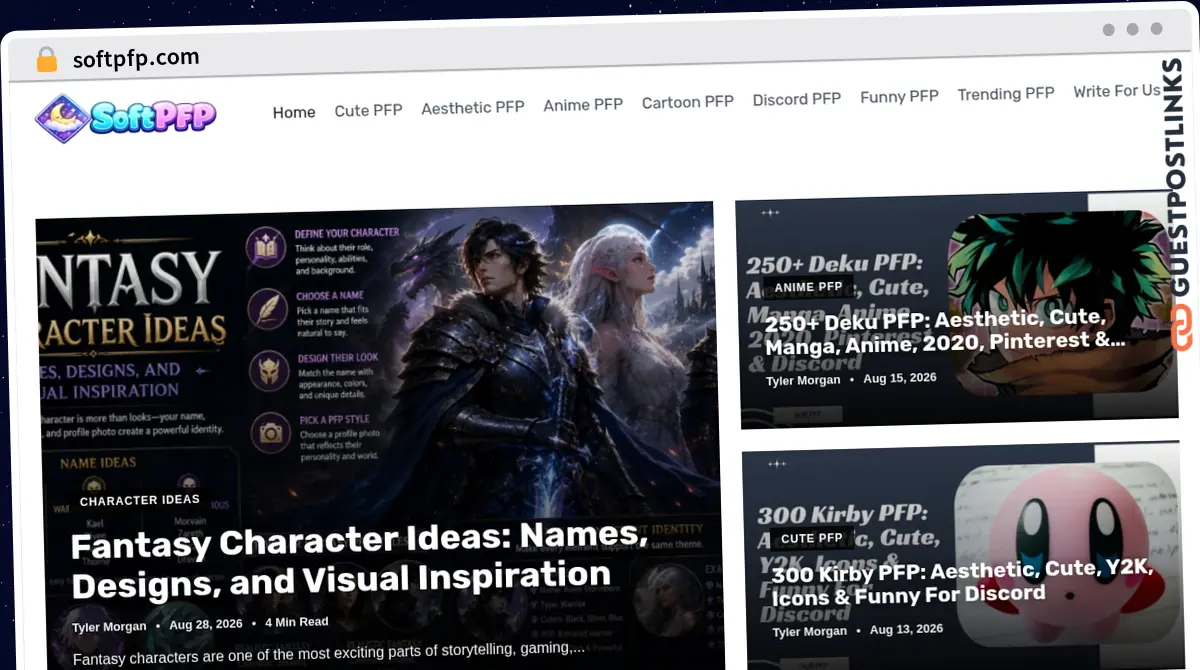Image resolution: width=1200 pixels, height=670 pixels.
Task: Go to Aesthetic PFP category
Action: [x=473, y=107]
